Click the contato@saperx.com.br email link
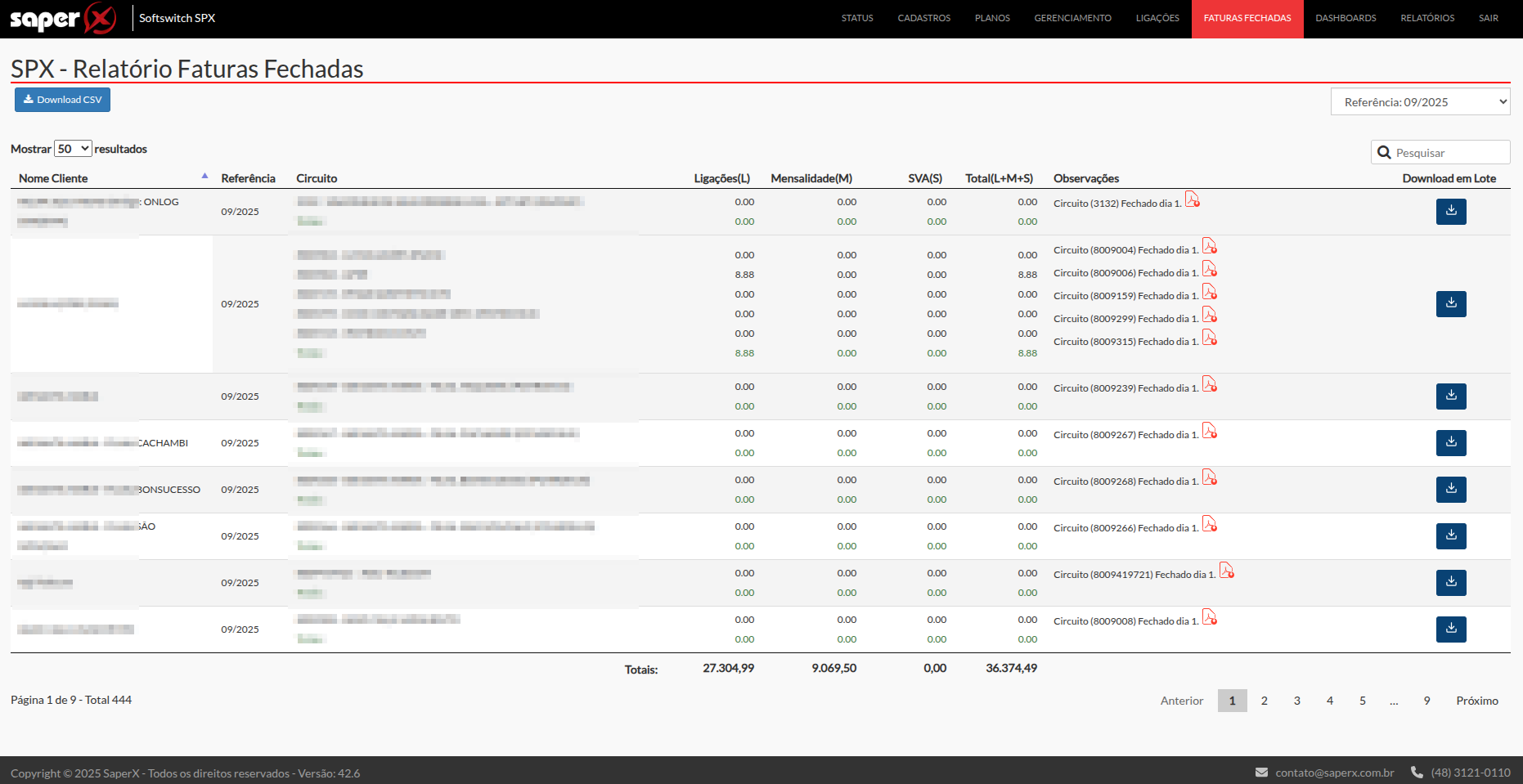 tap(1334, 773)
